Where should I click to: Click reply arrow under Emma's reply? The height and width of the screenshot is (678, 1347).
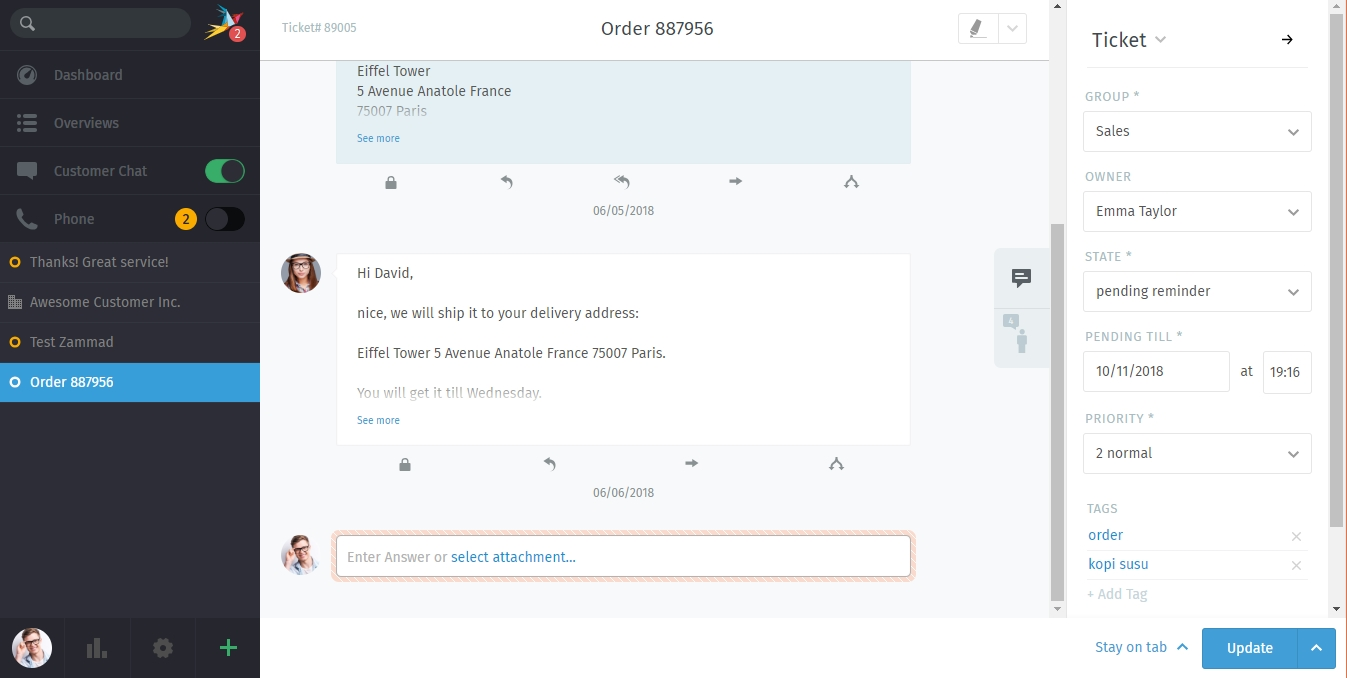(549, 464)
